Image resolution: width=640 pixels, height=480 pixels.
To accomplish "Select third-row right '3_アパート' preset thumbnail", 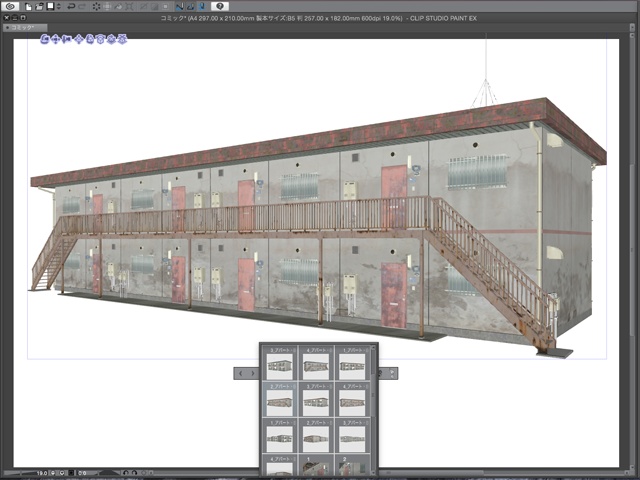I will pyautogui.click(x=352, y=436).
